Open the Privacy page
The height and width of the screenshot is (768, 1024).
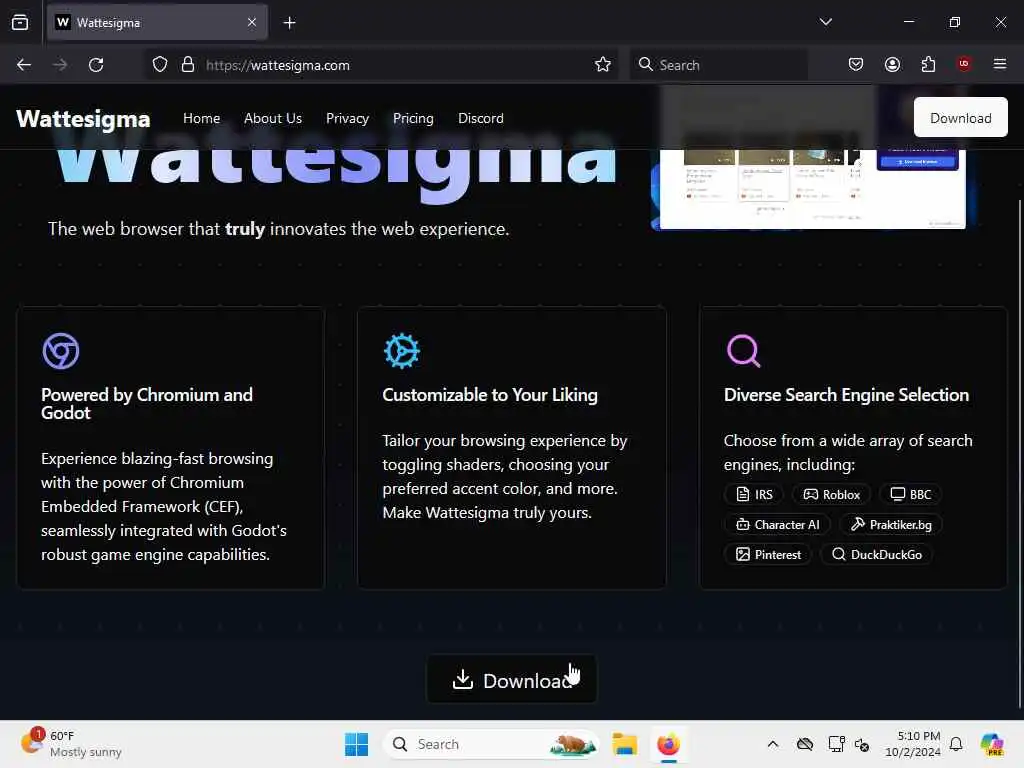pyautogui.click(x=347, y=118)
